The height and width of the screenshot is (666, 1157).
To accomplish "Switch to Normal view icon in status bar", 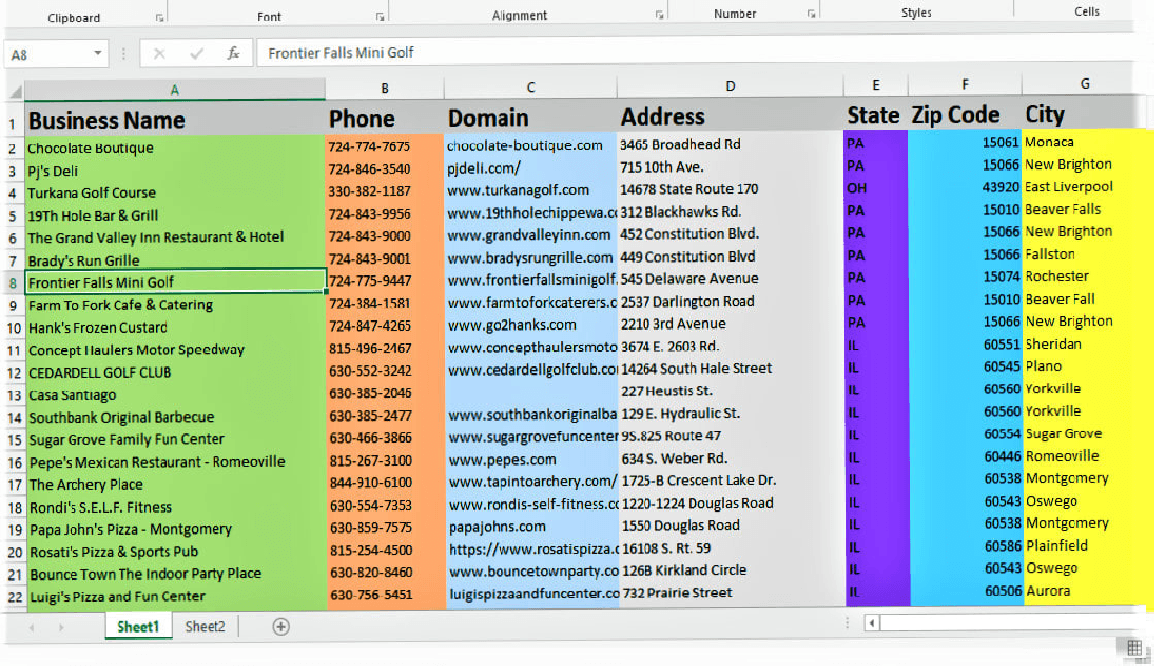I will click(x=1134, y=649).
